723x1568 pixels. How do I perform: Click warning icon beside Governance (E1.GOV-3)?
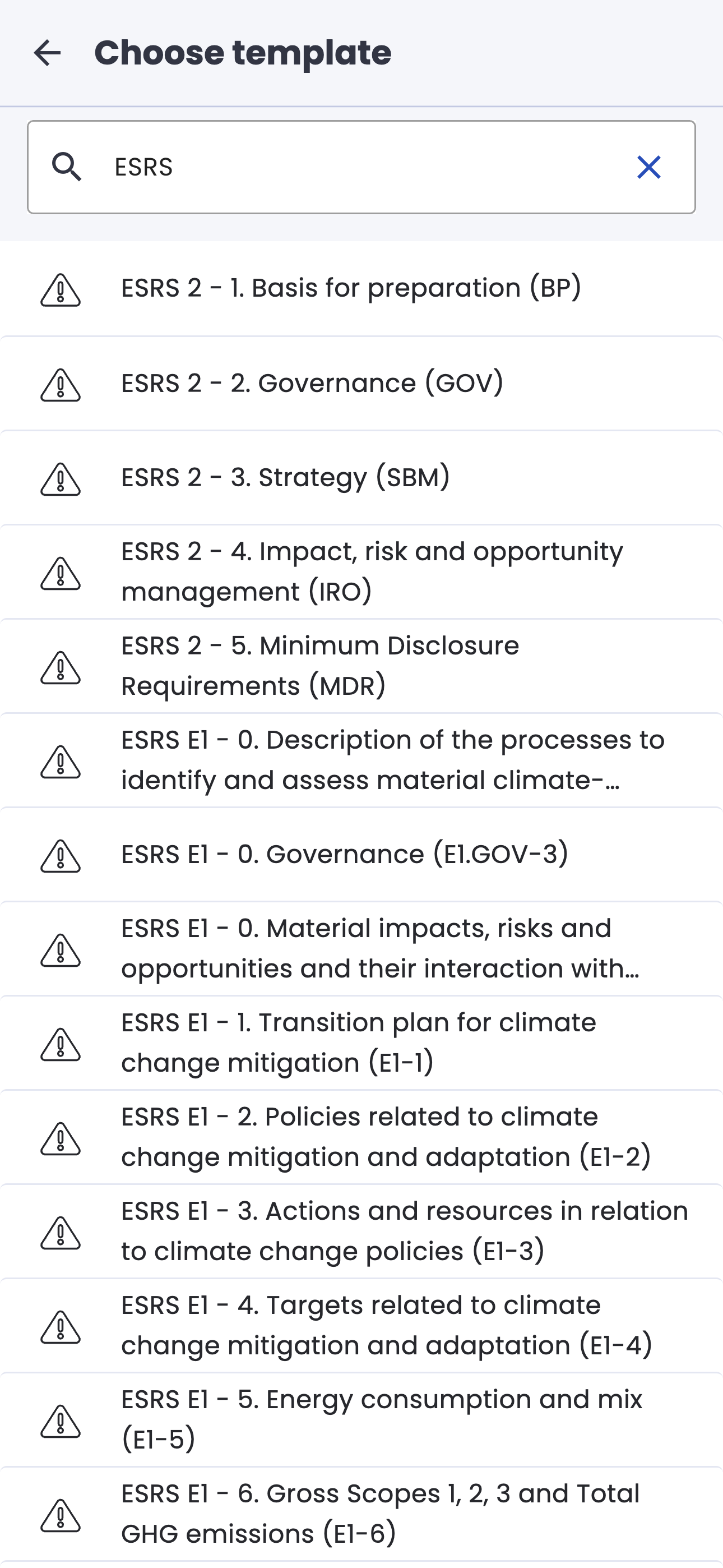61,856
